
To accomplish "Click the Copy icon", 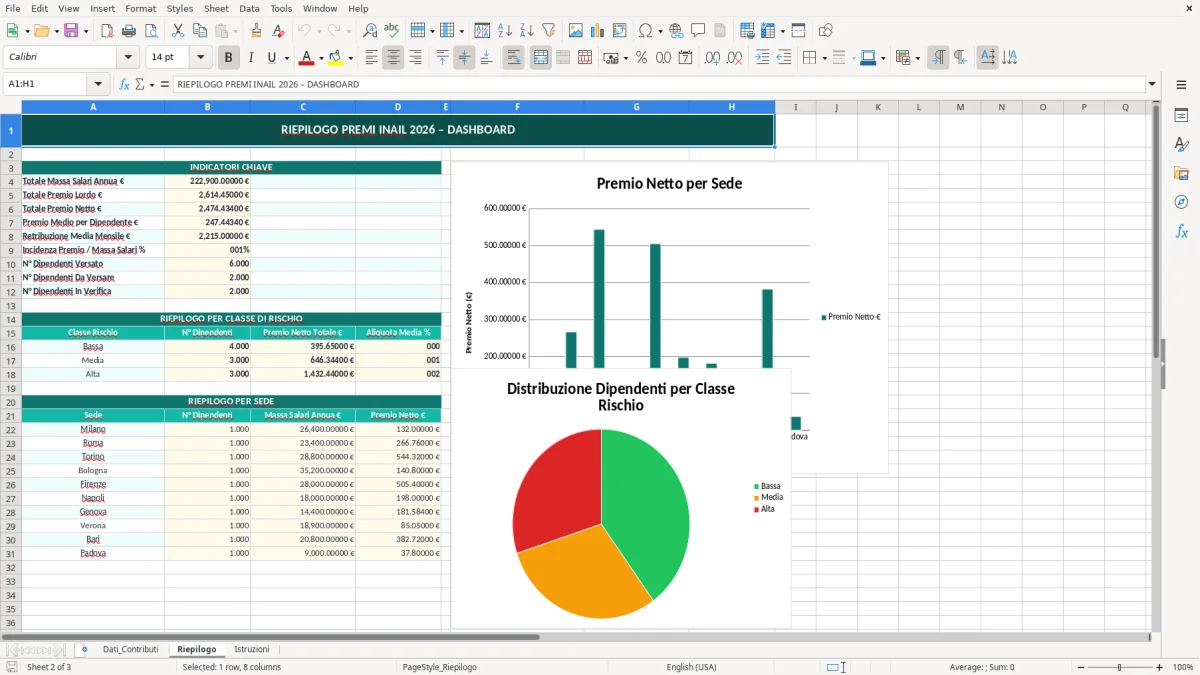I will tap(200, 31).
